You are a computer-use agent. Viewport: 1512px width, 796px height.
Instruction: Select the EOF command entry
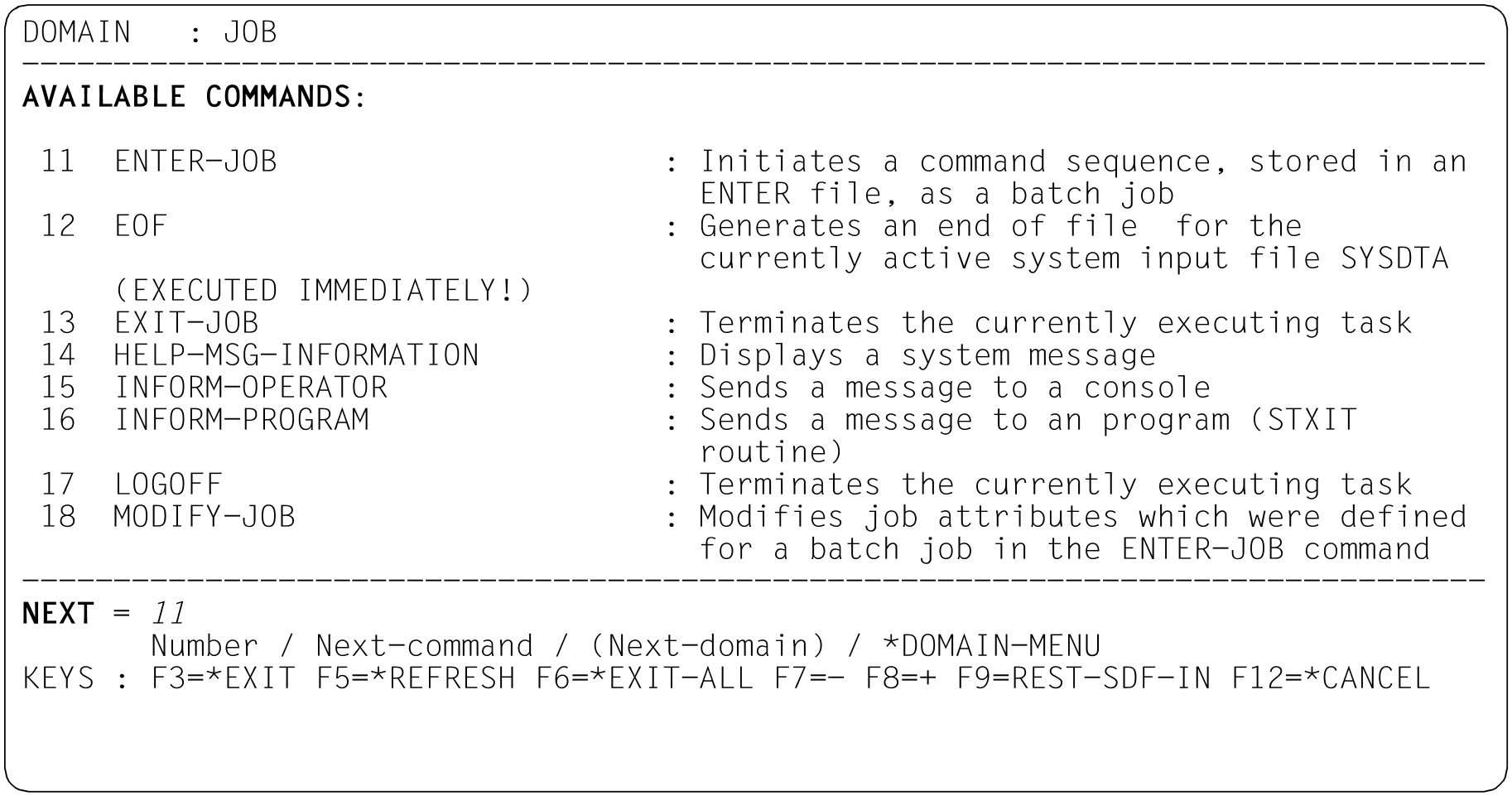point(141,226)
